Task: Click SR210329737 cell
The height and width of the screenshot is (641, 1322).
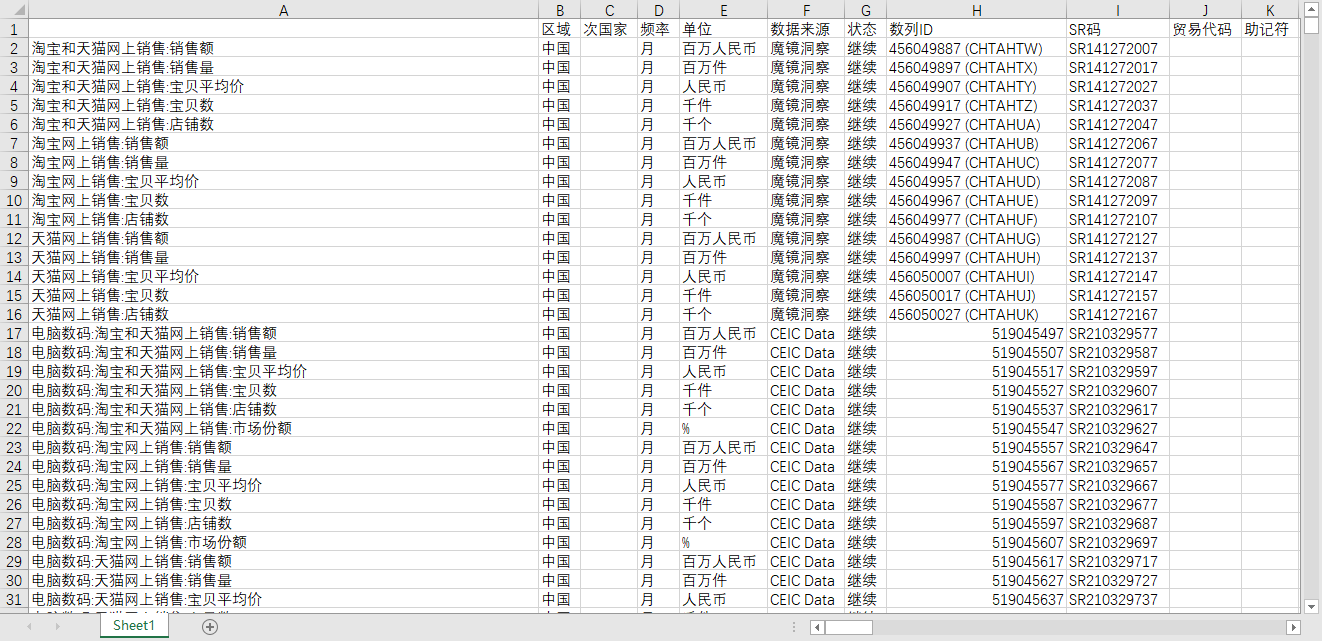Action: [1117, 599]
